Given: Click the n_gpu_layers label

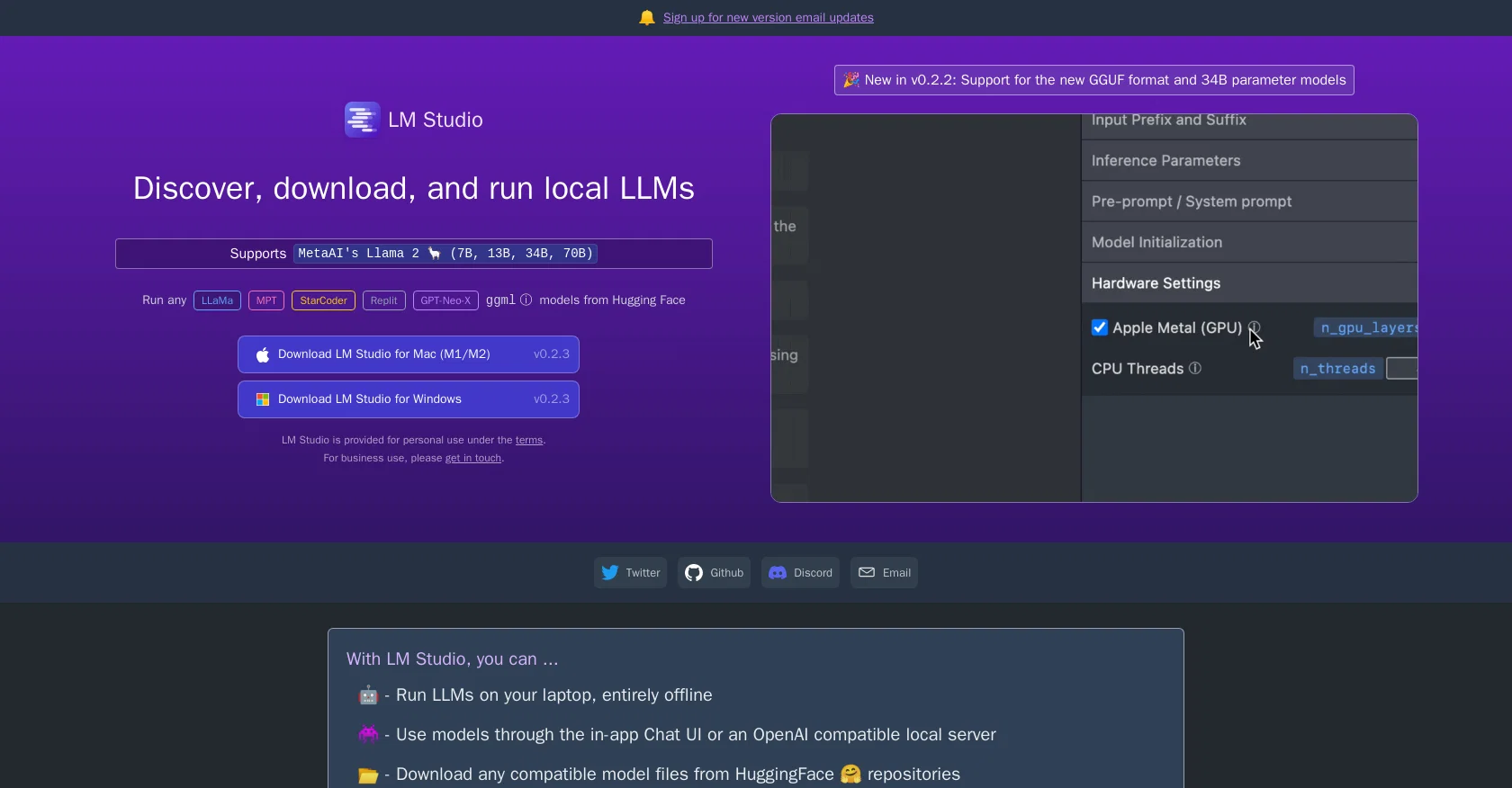Looking at the screenshot, I should click(1365, 328).
